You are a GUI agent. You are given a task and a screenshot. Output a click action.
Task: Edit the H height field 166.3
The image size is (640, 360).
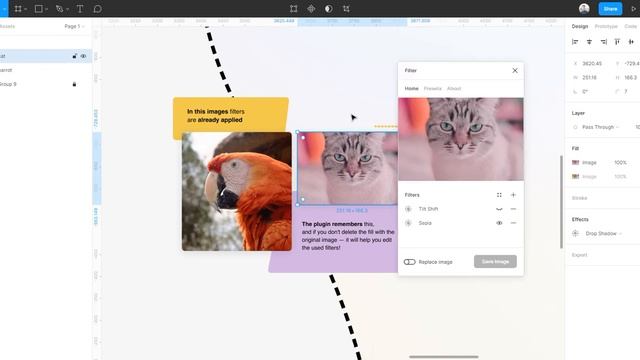631,78
